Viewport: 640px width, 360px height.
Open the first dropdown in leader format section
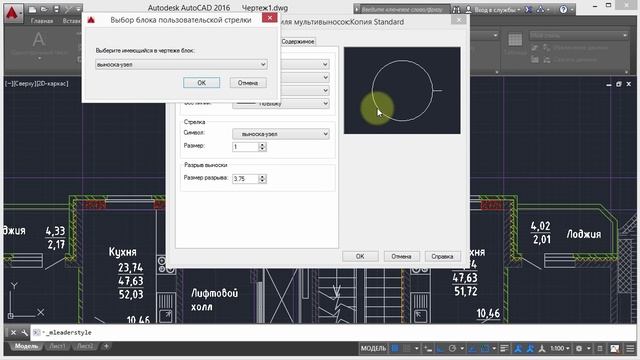pyautogui.click(x=305, y=64)
